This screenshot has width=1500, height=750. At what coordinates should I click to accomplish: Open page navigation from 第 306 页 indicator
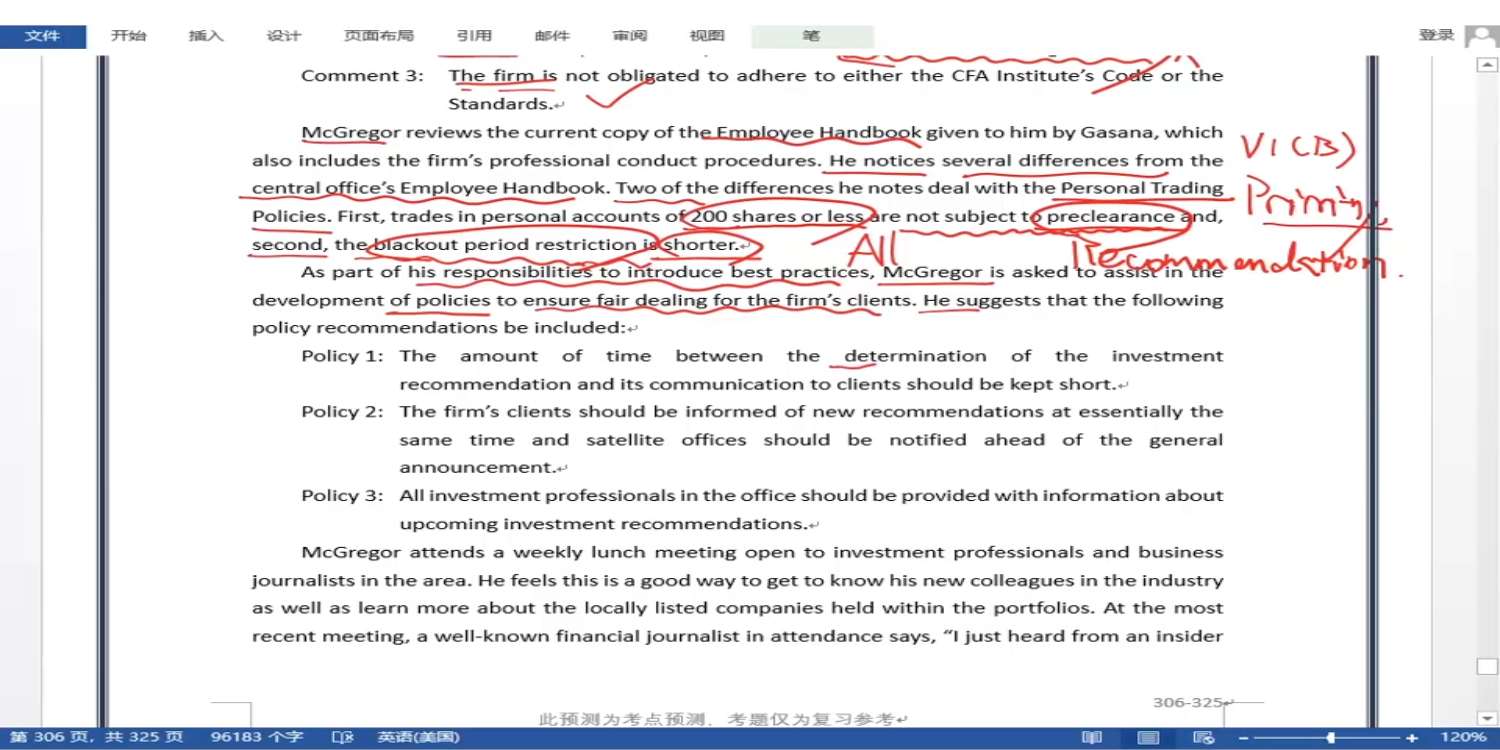[x=96, y=738]
